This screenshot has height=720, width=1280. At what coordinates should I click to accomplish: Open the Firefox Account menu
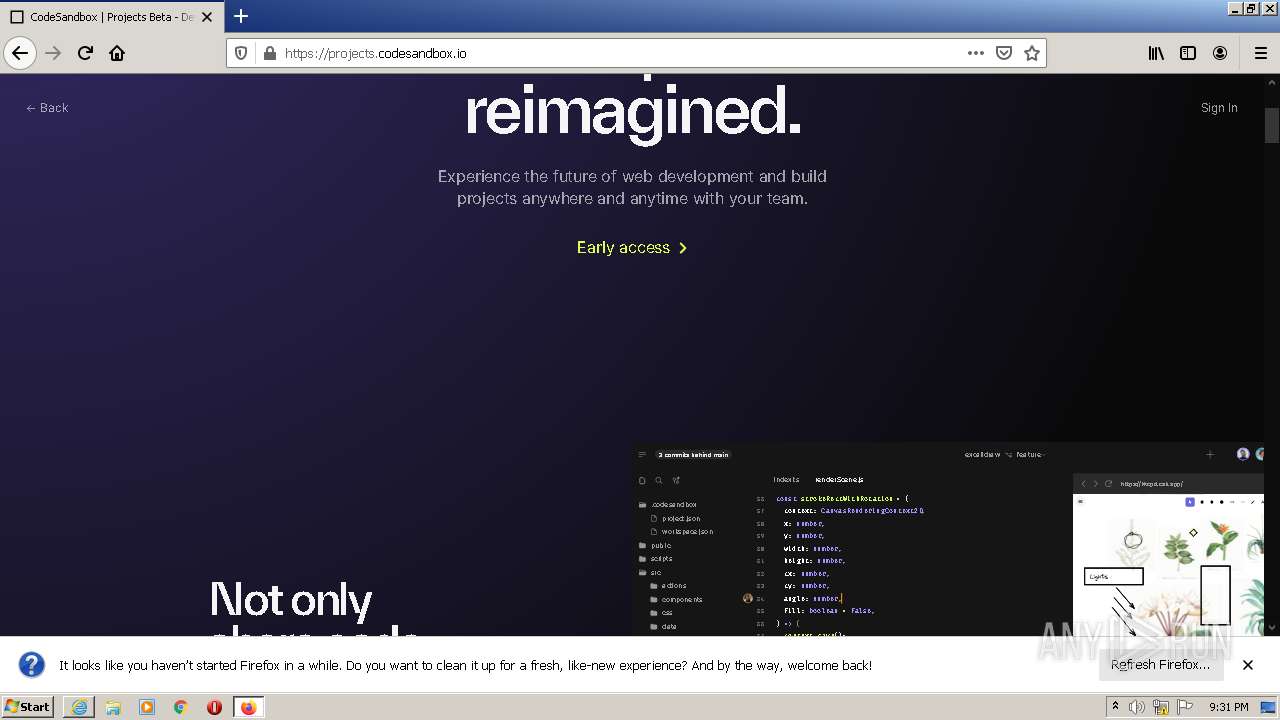1220,53
